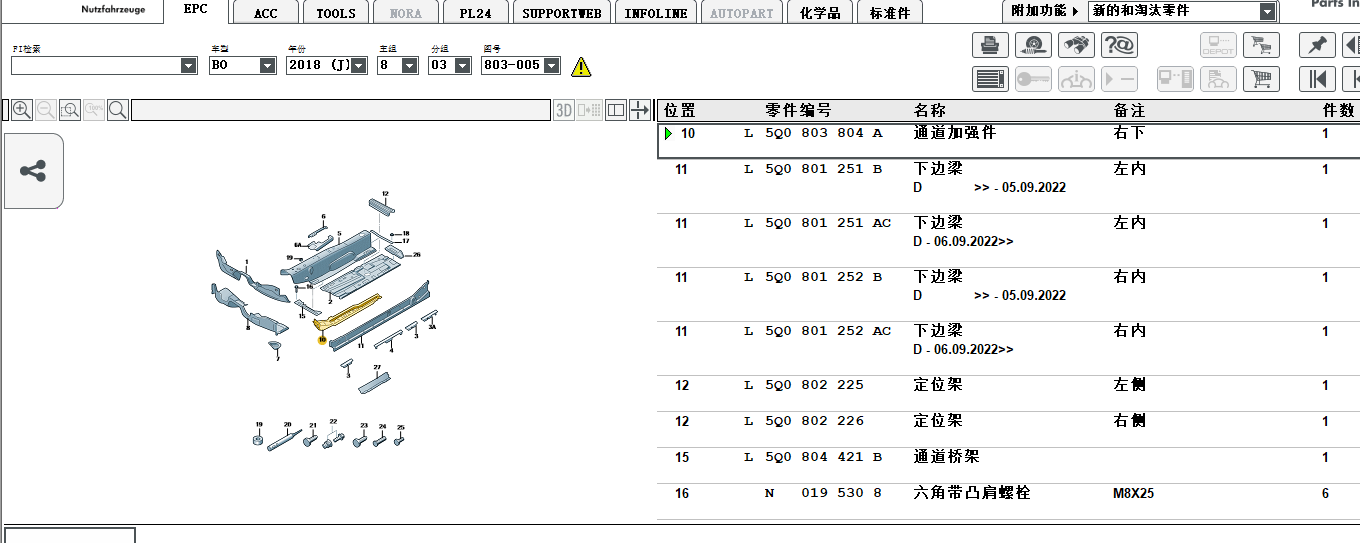Click the yellow warning triangle icon
The height and width of the screenshot is (543, 1360).
click(x=581, y=66)
